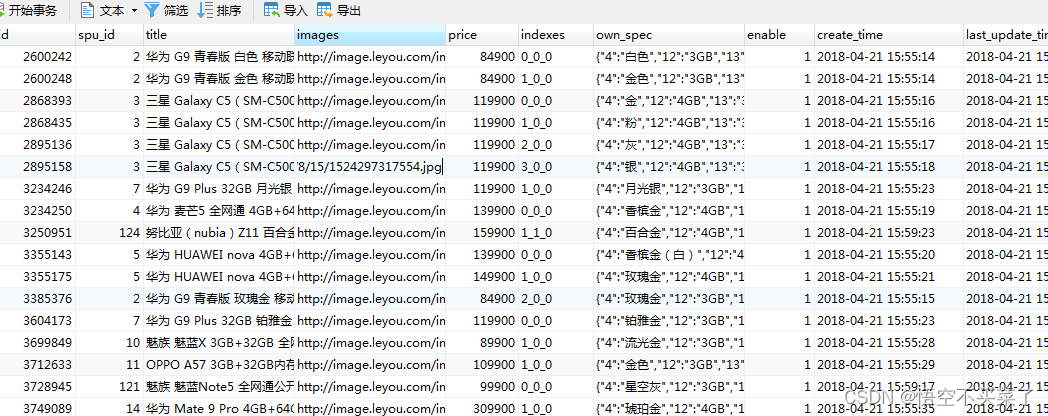Click title cell 华为 G9 Plus 32GB 铂雅金
The width and height of the screenshot is (1048, 416).
point(219,322)
